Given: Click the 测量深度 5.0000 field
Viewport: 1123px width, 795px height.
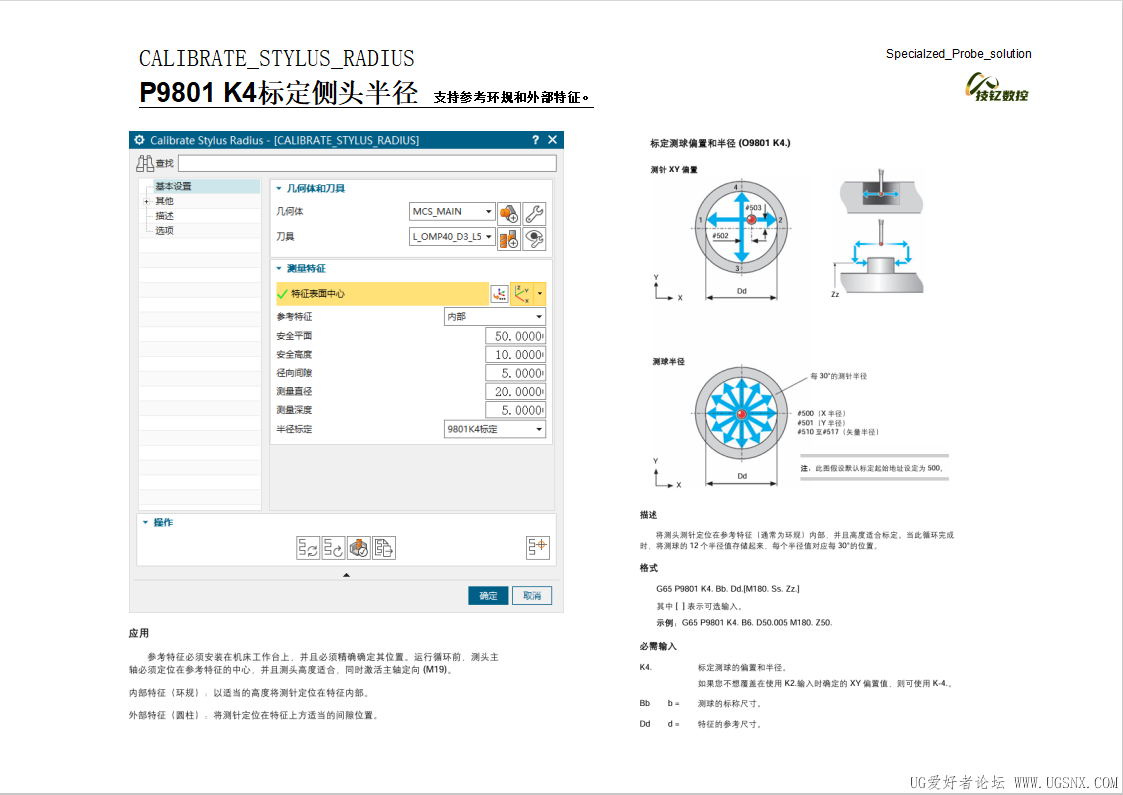Looking at the screenshot, I should [x=515, y=410].
